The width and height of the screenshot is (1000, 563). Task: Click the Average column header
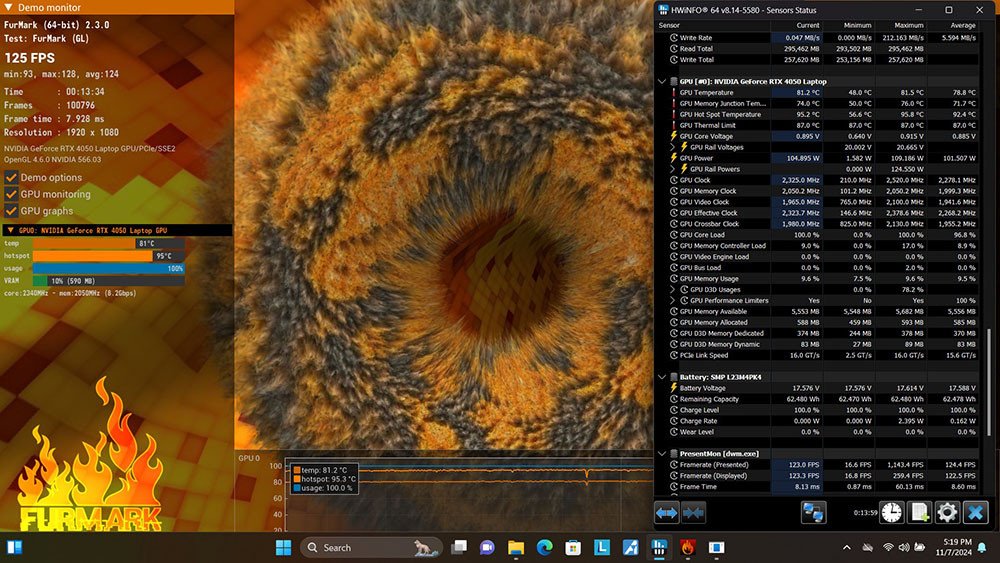coord(963,24)
